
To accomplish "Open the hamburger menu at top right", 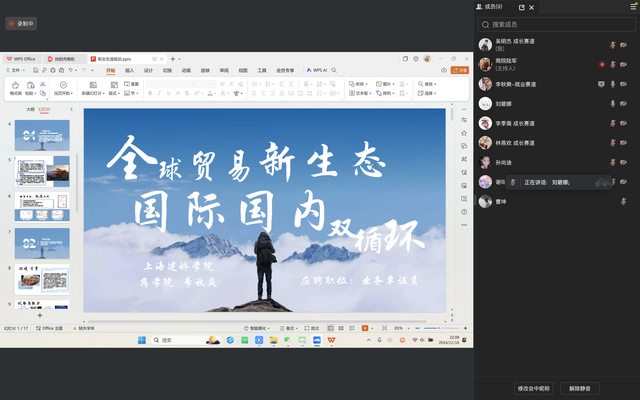I will pos(632,6).
